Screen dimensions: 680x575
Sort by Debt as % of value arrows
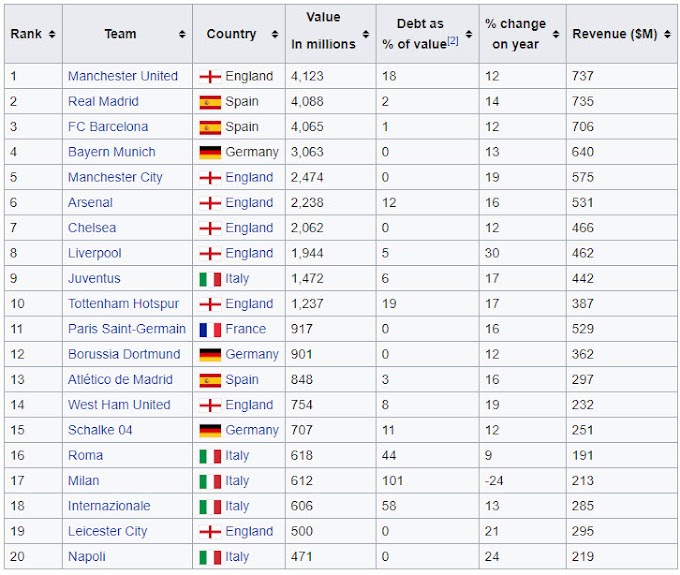pyautogui.click(x=469, y=34)
